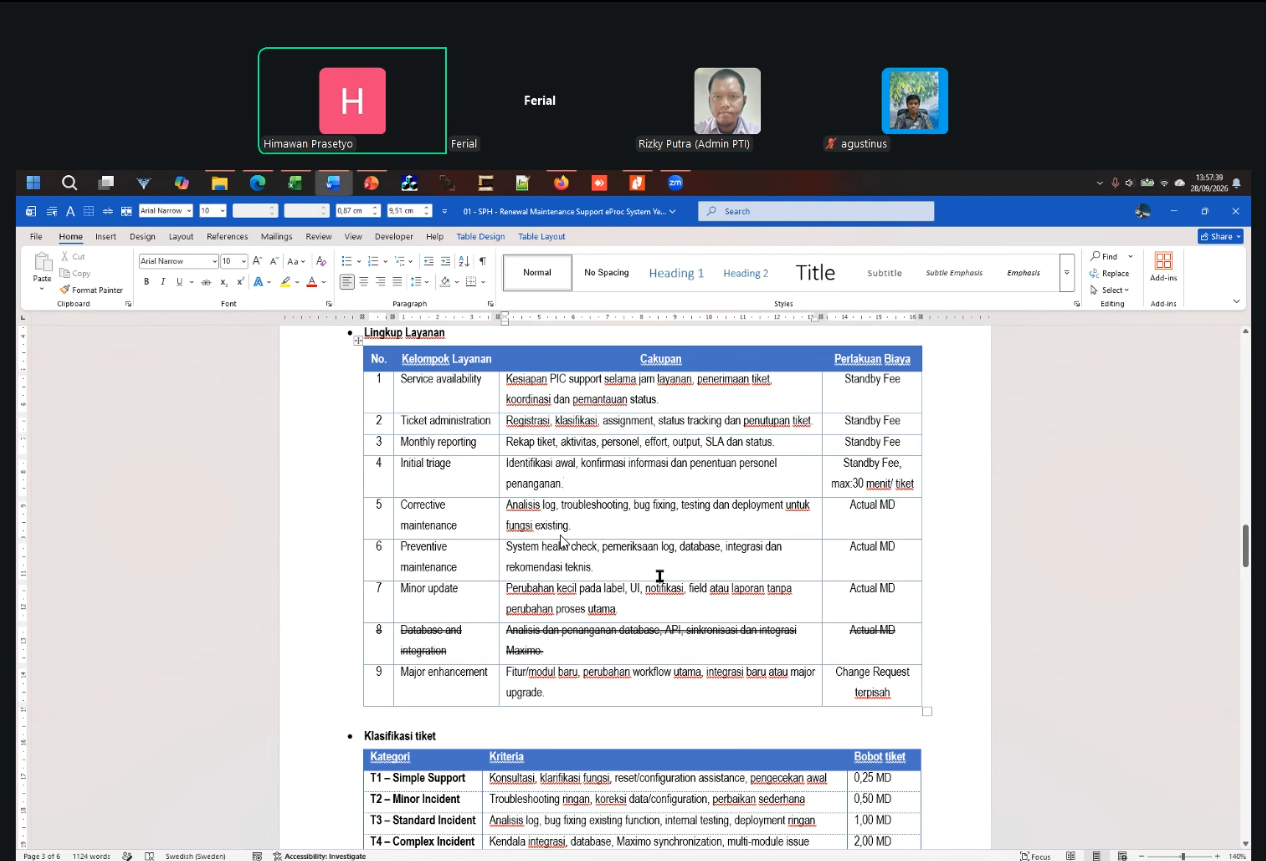Increase the paragraph indent
The width and height of the screenshot is (1266, 861).
tap(445, 261)
